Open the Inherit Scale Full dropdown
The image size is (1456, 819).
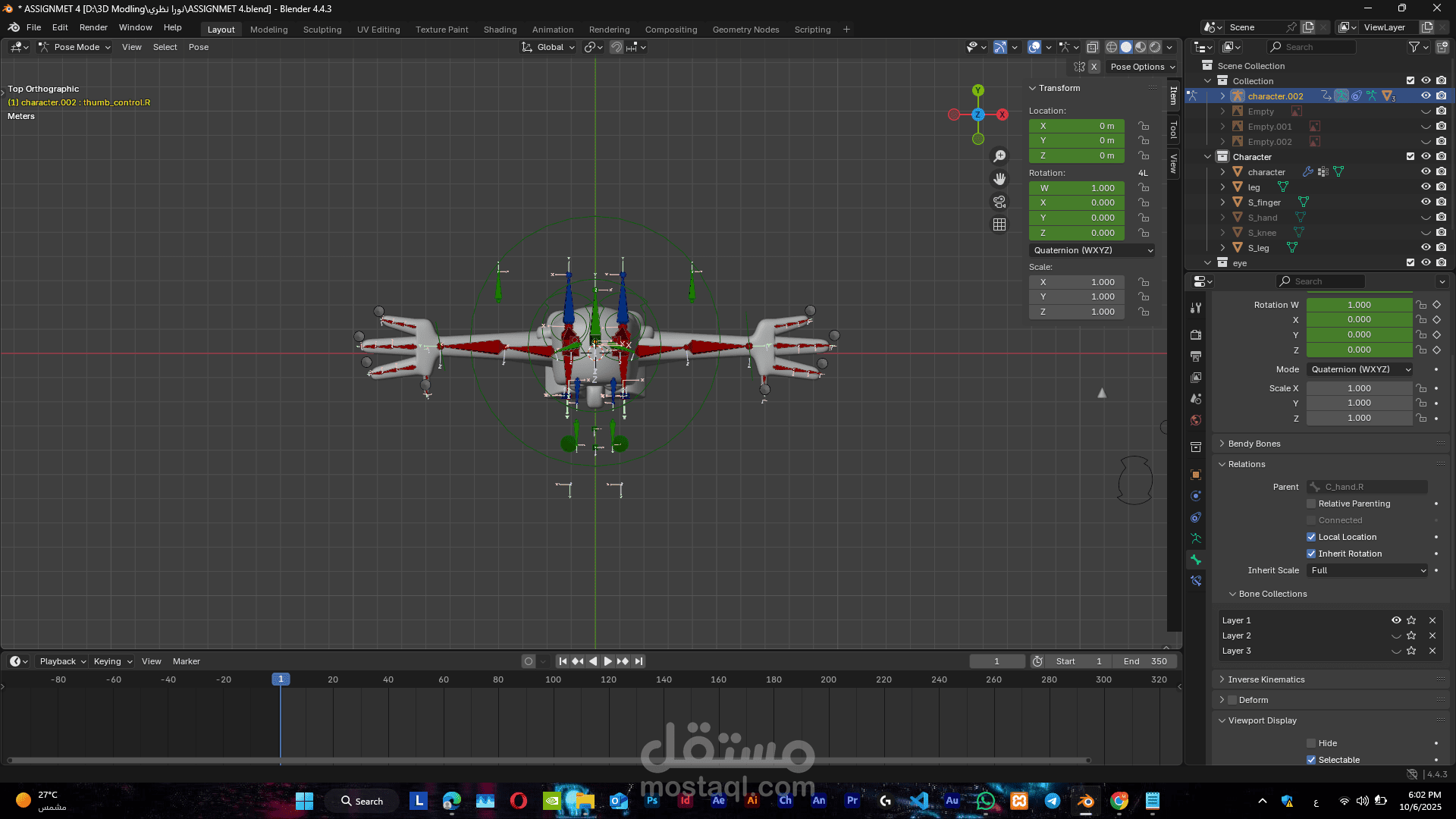click(x=1368, y=570)
